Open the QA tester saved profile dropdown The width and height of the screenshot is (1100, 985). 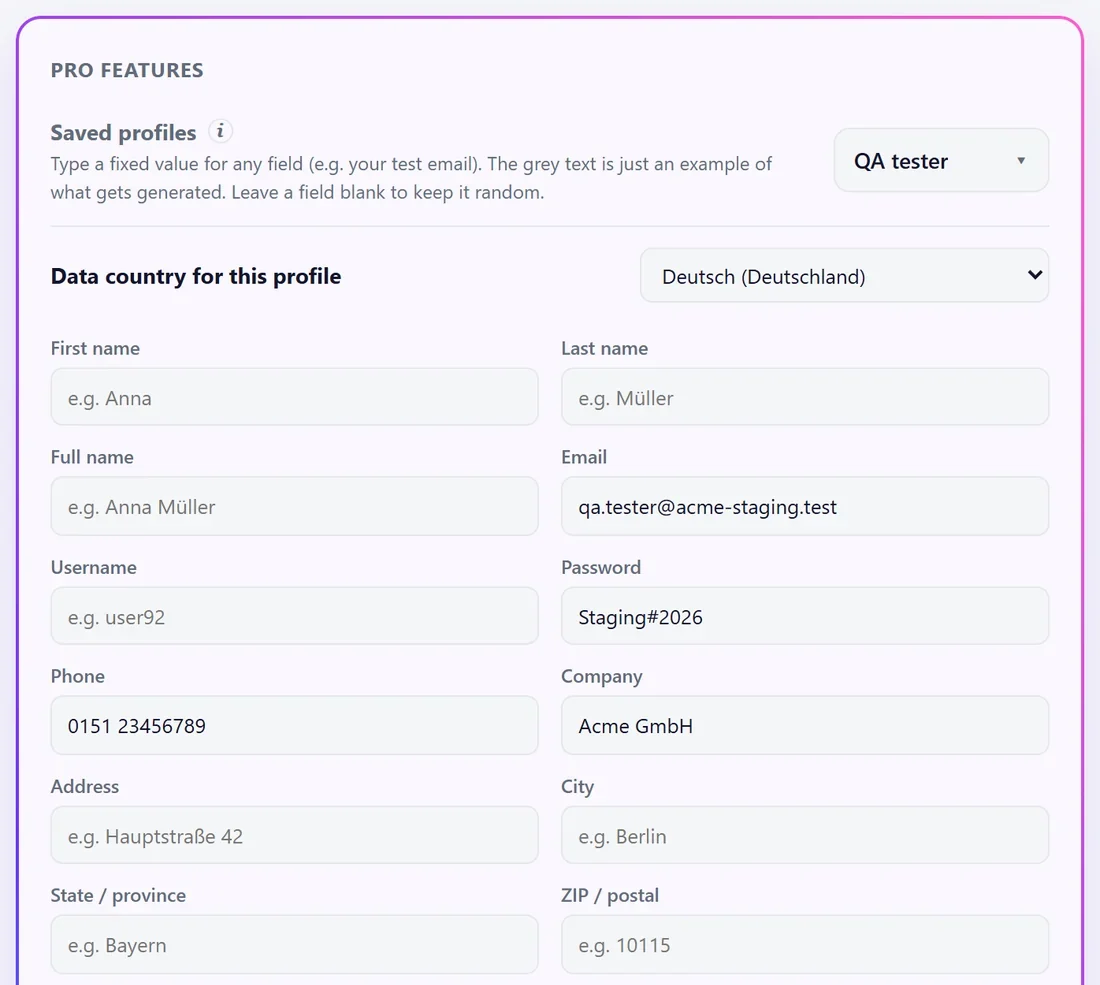941,161
